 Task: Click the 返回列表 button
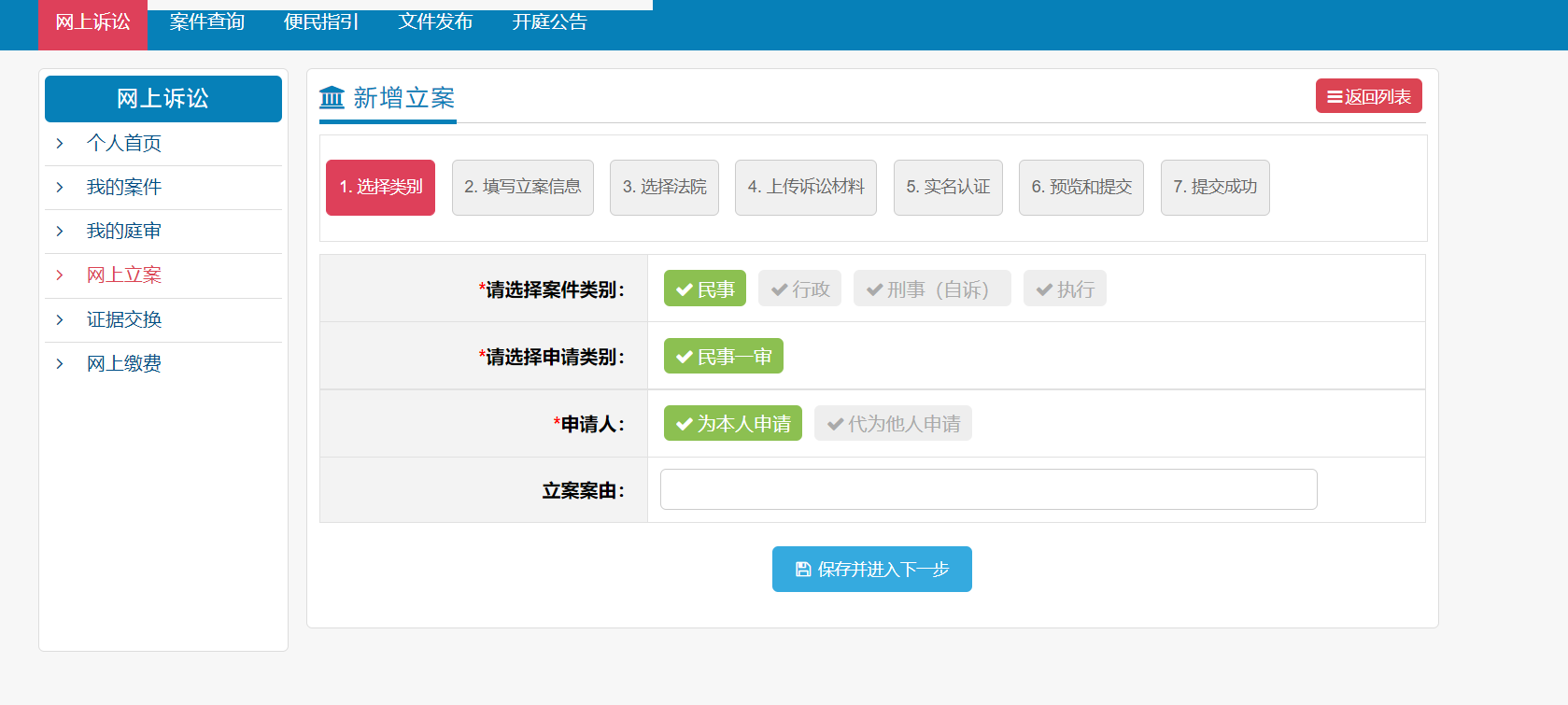click(x=1369, y=96)
